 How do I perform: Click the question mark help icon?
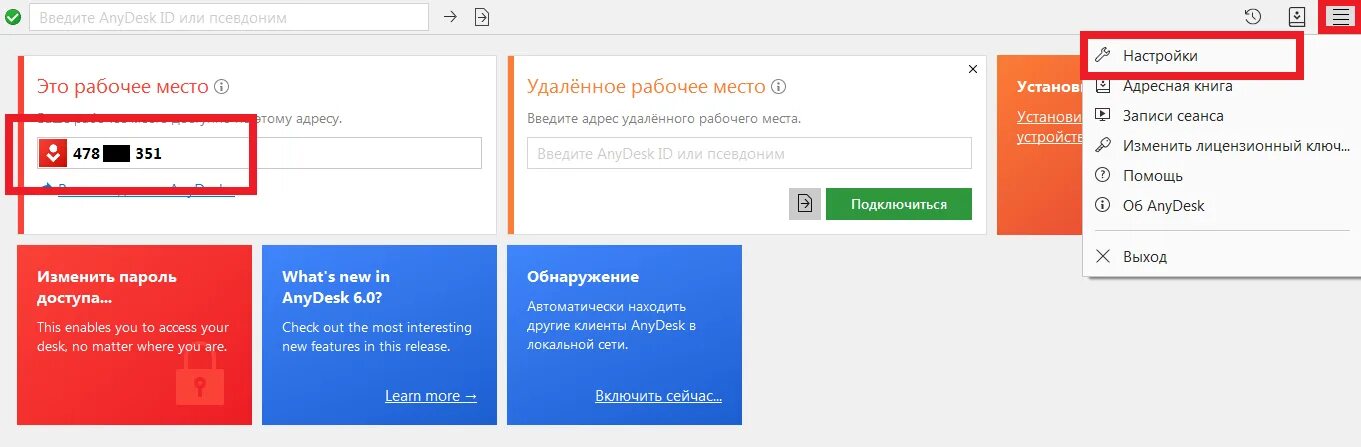pyautogui.click(x=1103, y=176)
